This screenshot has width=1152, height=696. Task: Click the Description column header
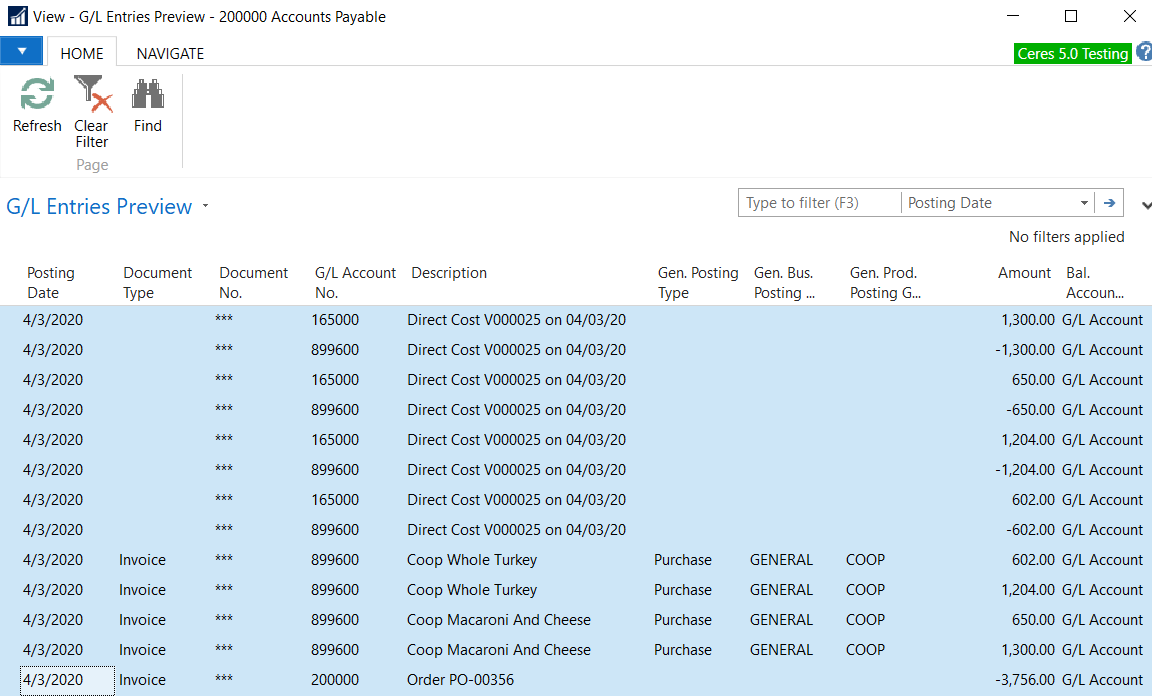coord(449,273)
